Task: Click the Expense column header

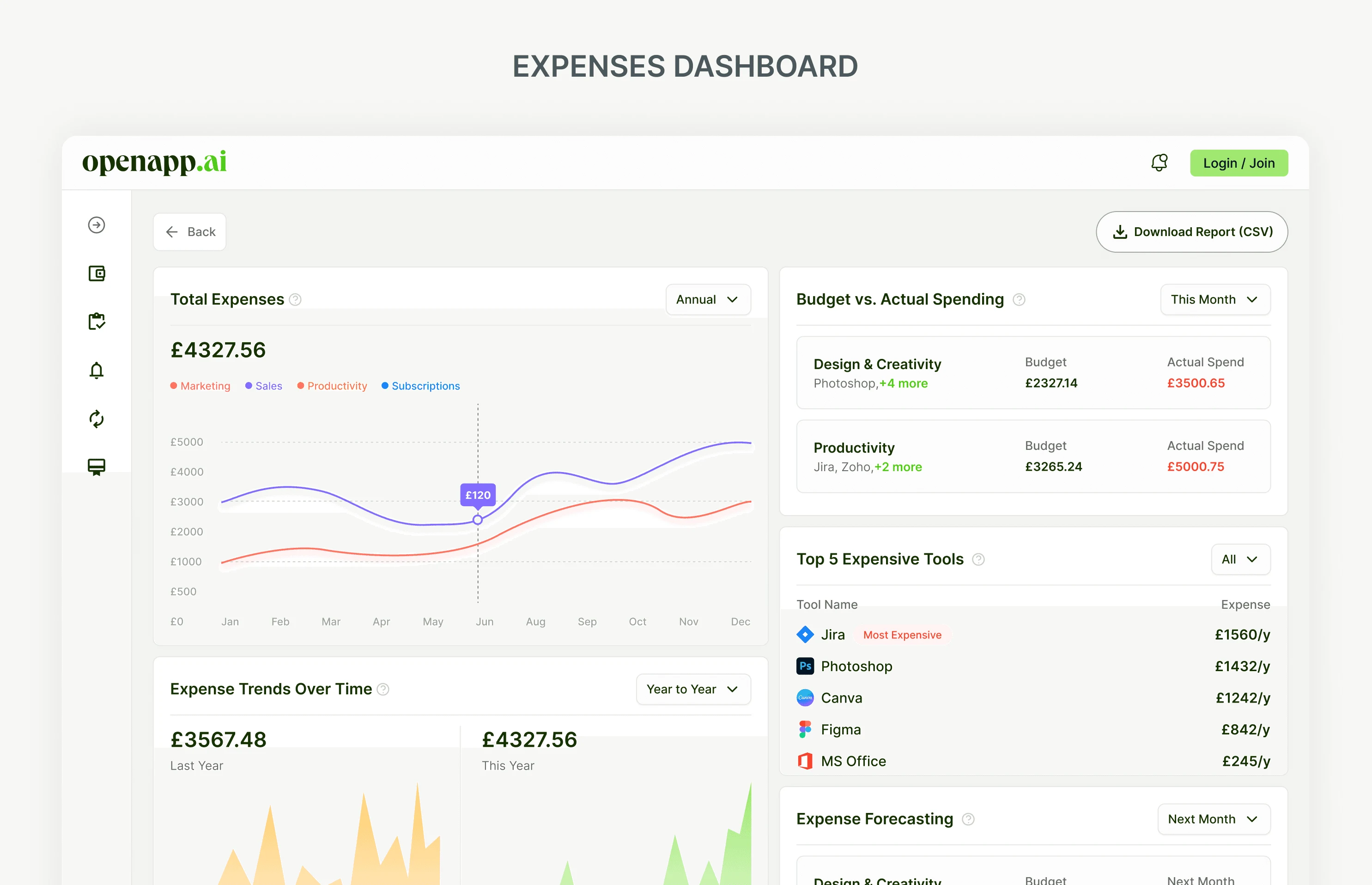Action: pyautogui.click(x=1245, y=604)
